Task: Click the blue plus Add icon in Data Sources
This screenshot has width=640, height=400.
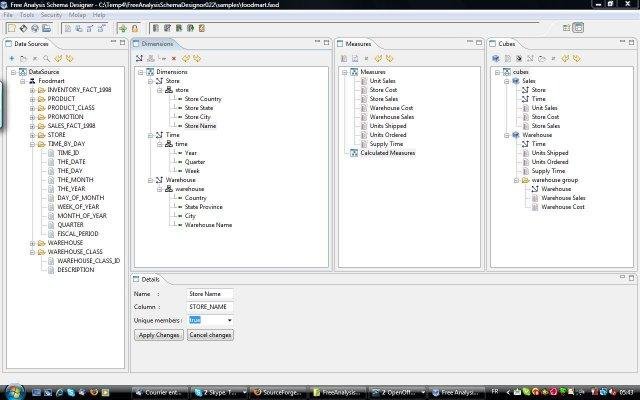Action: (11, 59)
